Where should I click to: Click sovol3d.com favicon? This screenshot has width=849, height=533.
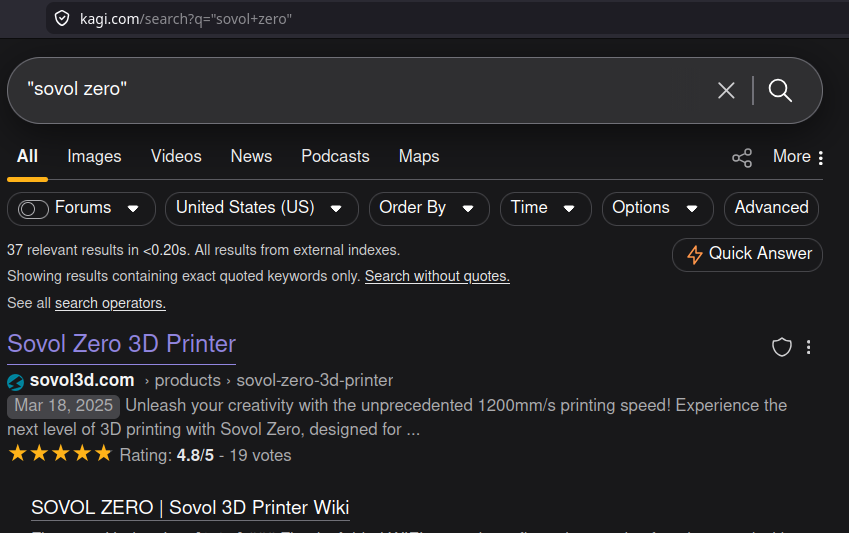pos(16,382)
